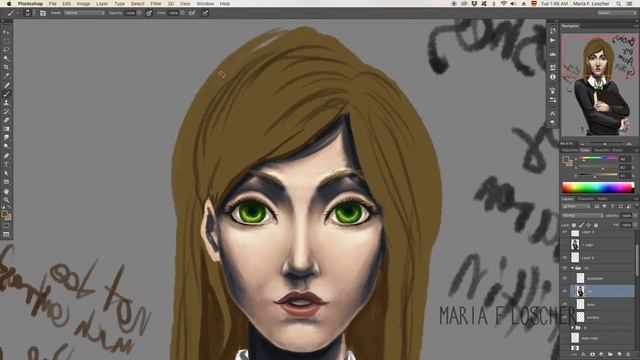This screenshot has width=640, height=360.
Task: Open the brush blend Mode dropdown
Action: (84, 13)
